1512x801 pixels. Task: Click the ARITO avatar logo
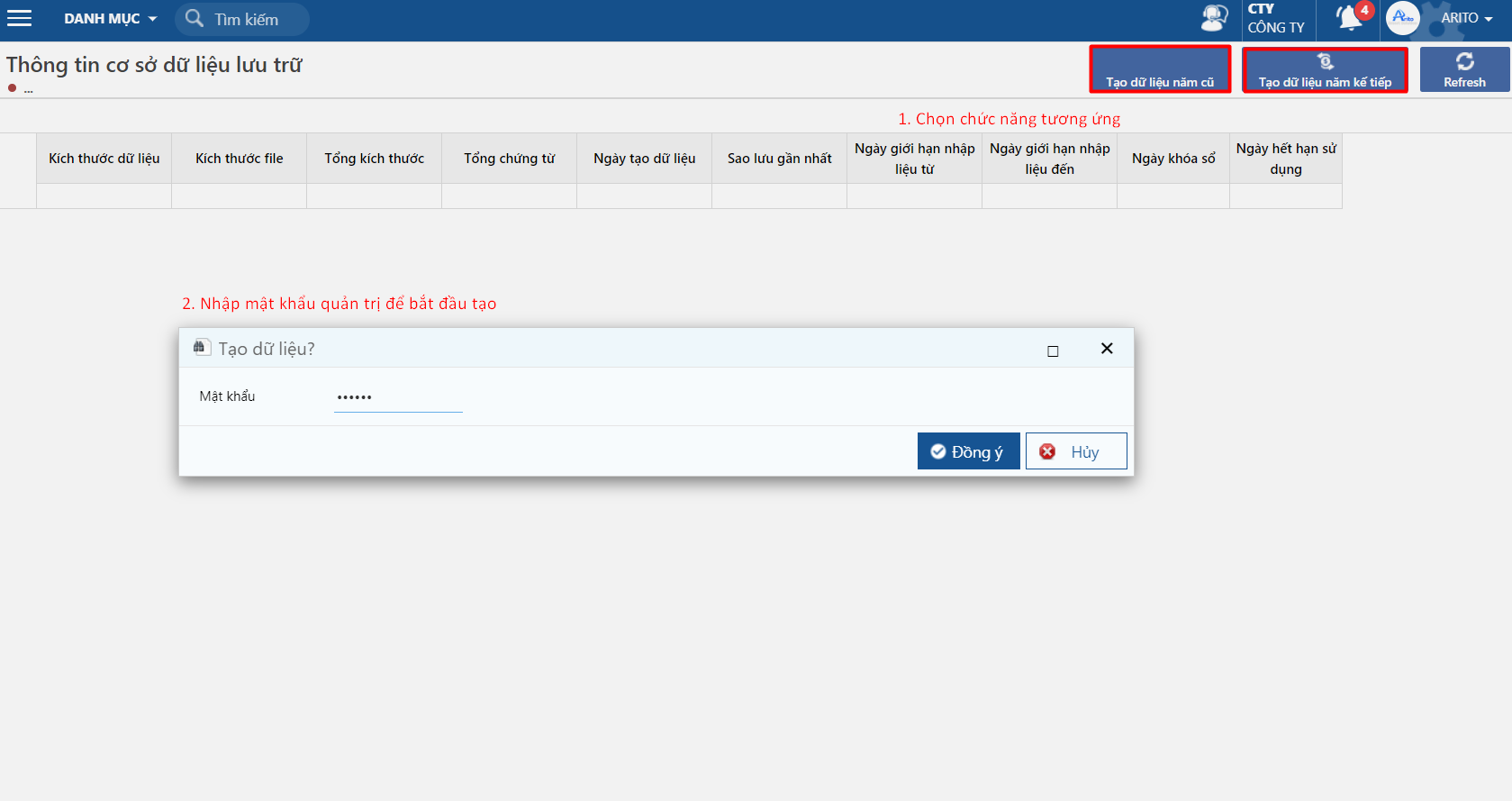pos(1402,18)
